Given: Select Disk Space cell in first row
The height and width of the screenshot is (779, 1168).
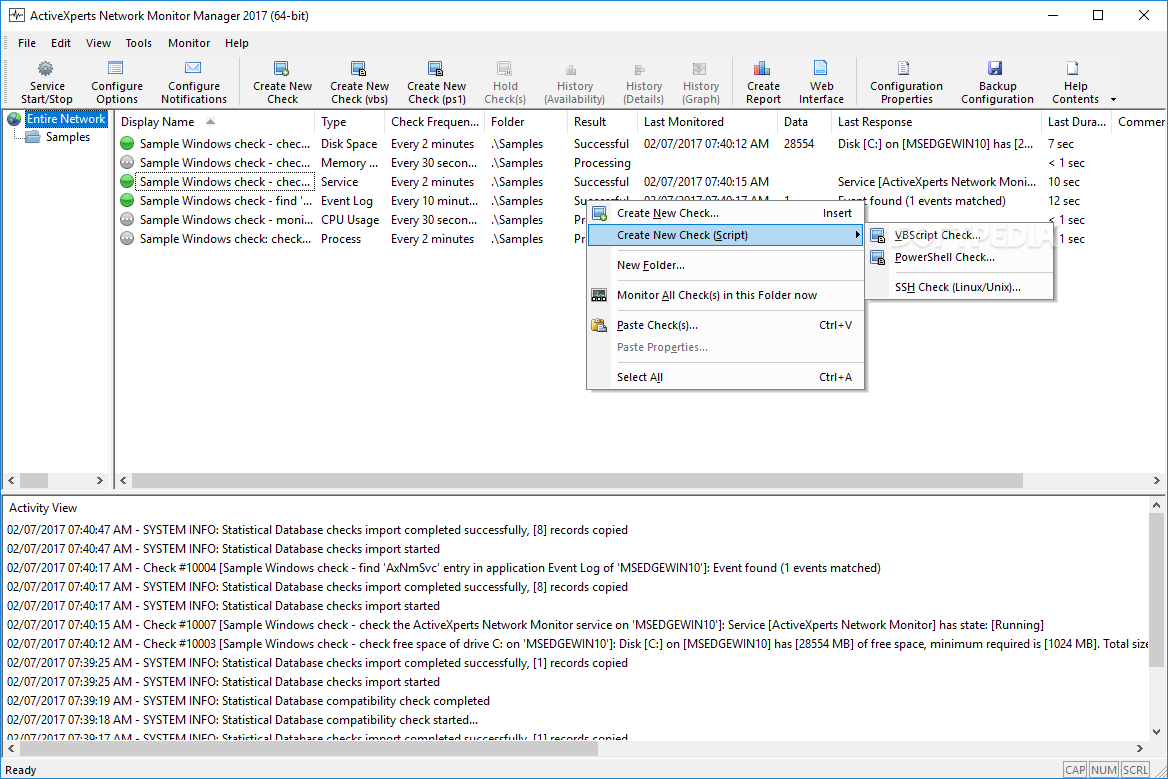Looking at the screenshot, I should pos(349,144).
